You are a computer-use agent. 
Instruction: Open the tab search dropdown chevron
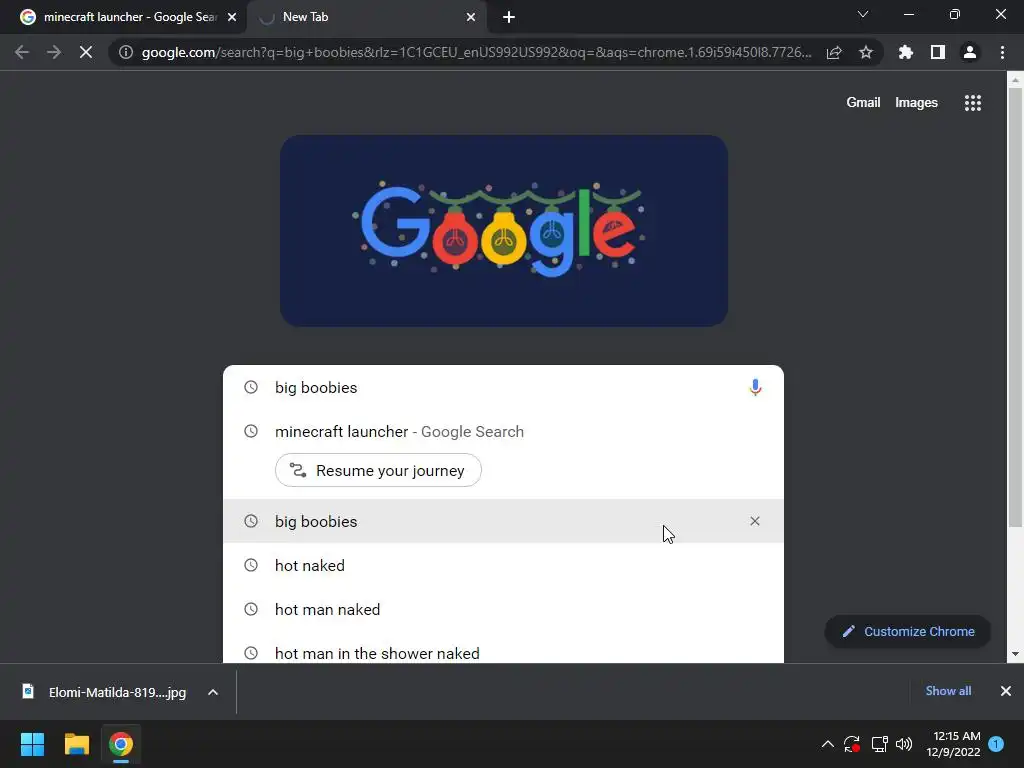click(x=863, y=14)
